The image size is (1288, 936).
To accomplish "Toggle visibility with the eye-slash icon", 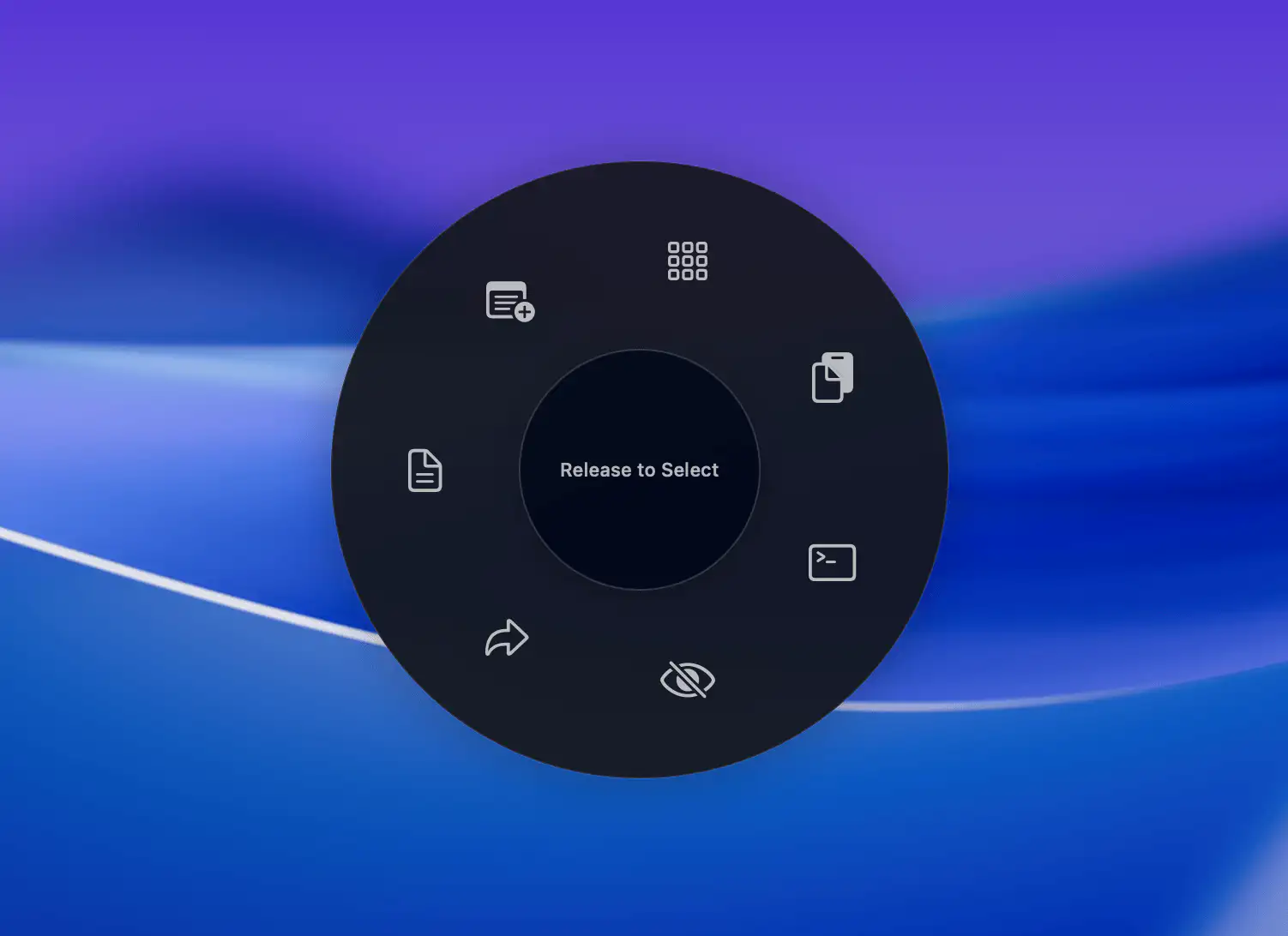I will pos(686,680).
